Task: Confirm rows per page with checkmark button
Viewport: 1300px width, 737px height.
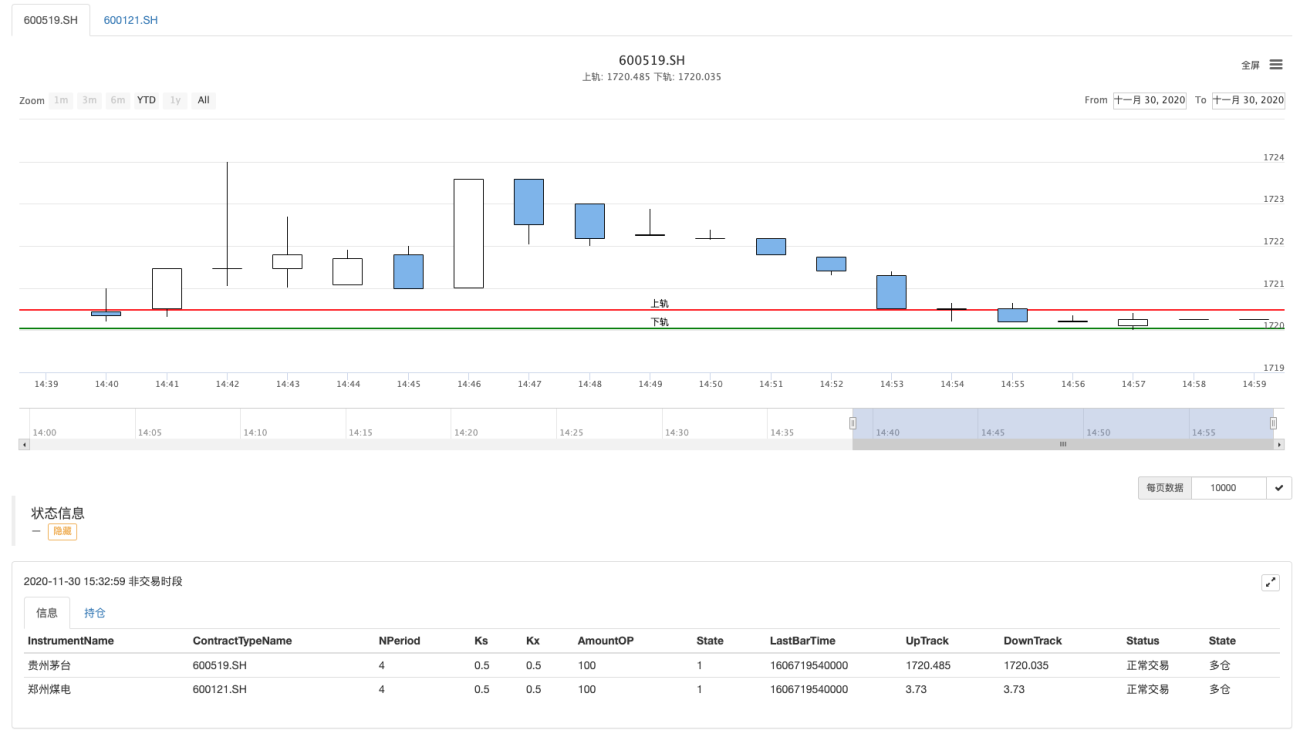Action: [x=1279, y=488]
